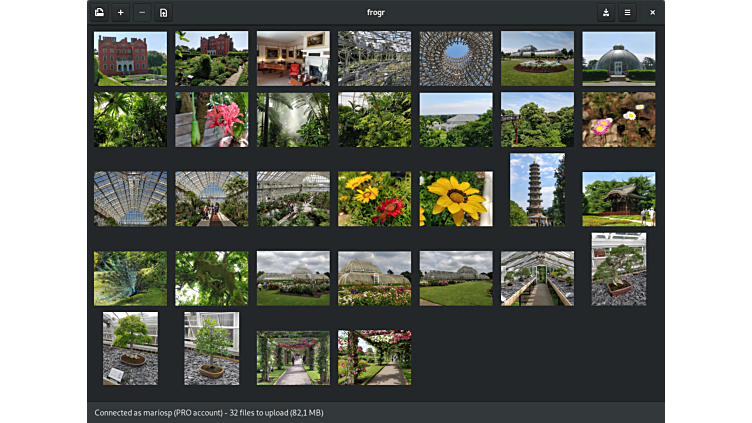This screenshot has width=752, height=423.
Task: Select the first red brick palace photo
Action: point(130,58)
